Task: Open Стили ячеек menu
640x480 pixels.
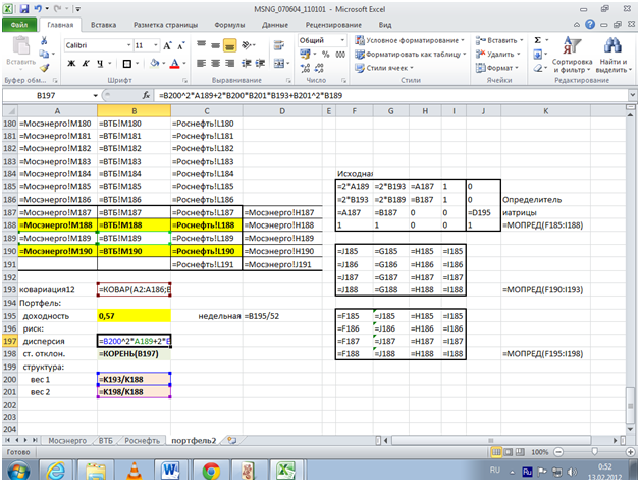Action: coord(384,68)
